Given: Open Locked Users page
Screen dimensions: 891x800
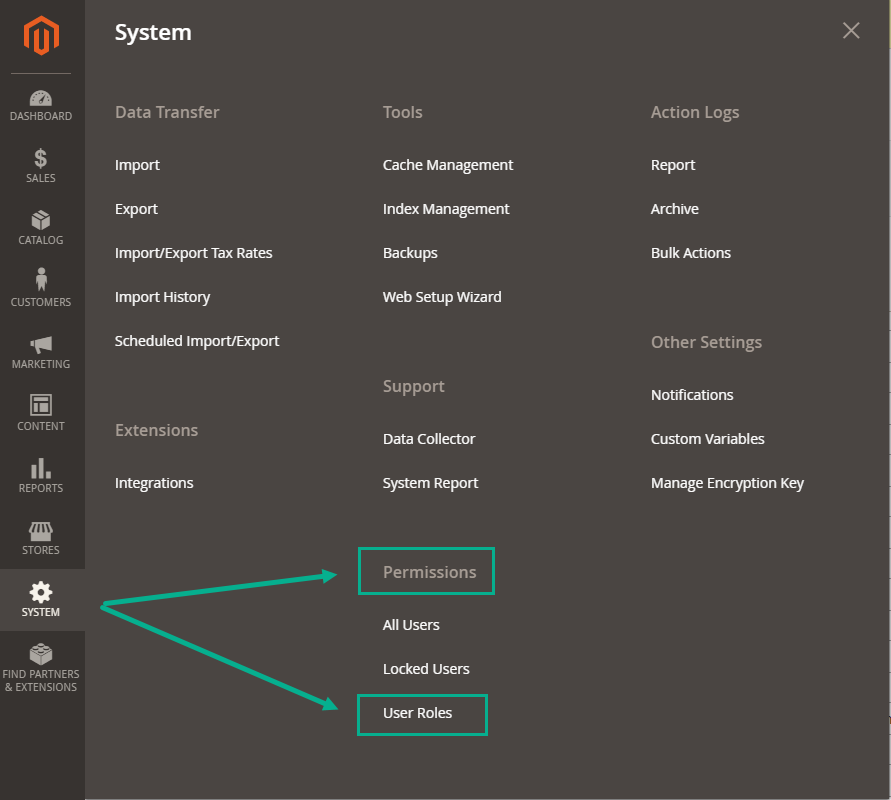Looking at the screenshot, I should (426, 669).
